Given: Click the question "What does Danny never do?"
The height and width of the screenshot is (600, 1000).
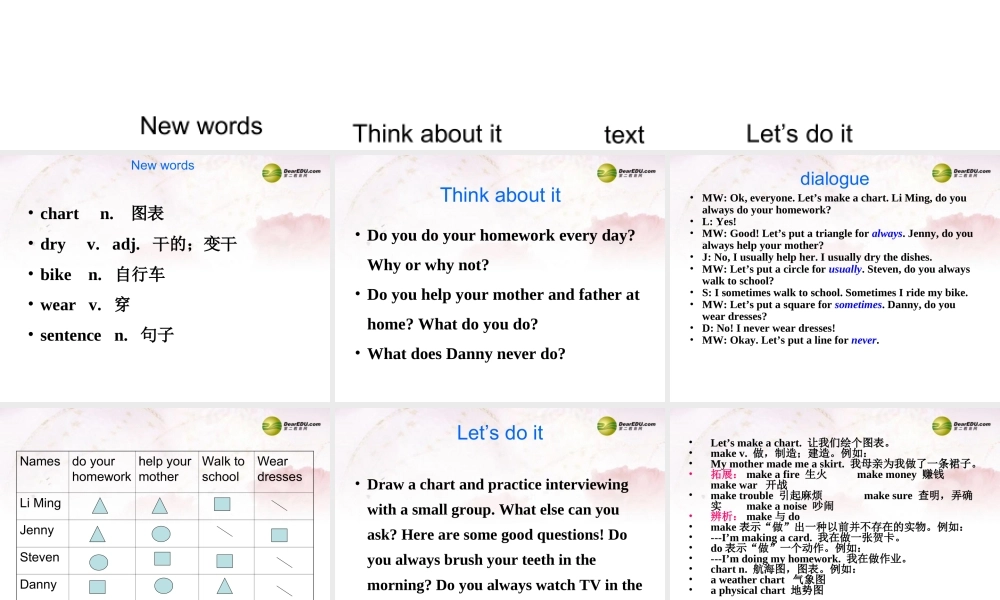Looking at the screenshot, I should click(466, 354).
